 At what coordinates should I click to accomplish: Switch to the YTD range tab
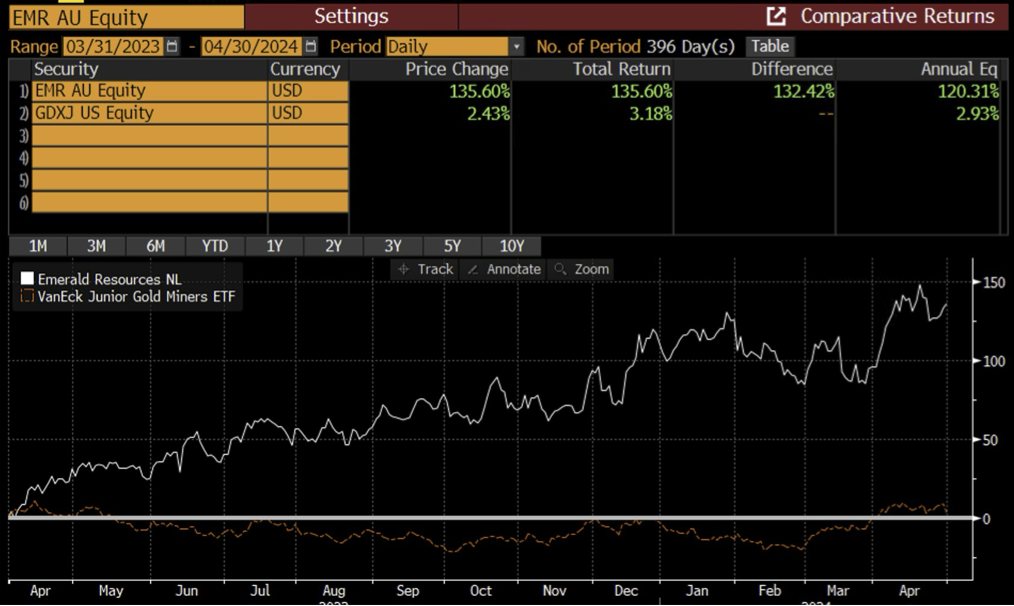tap(214, 246)
